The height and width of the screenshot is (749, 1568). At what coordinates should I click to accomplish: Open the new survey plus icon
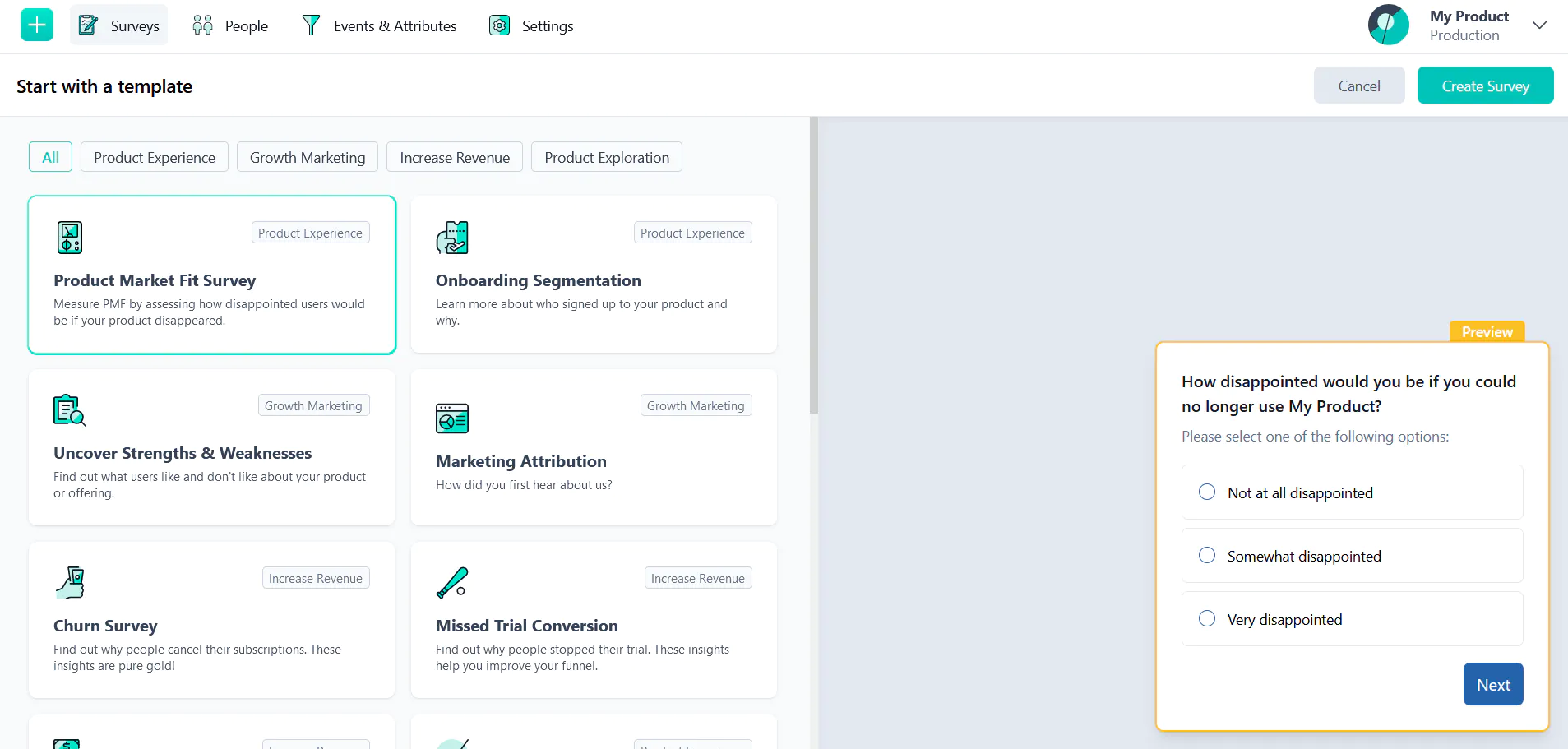(x=36, y=25)
